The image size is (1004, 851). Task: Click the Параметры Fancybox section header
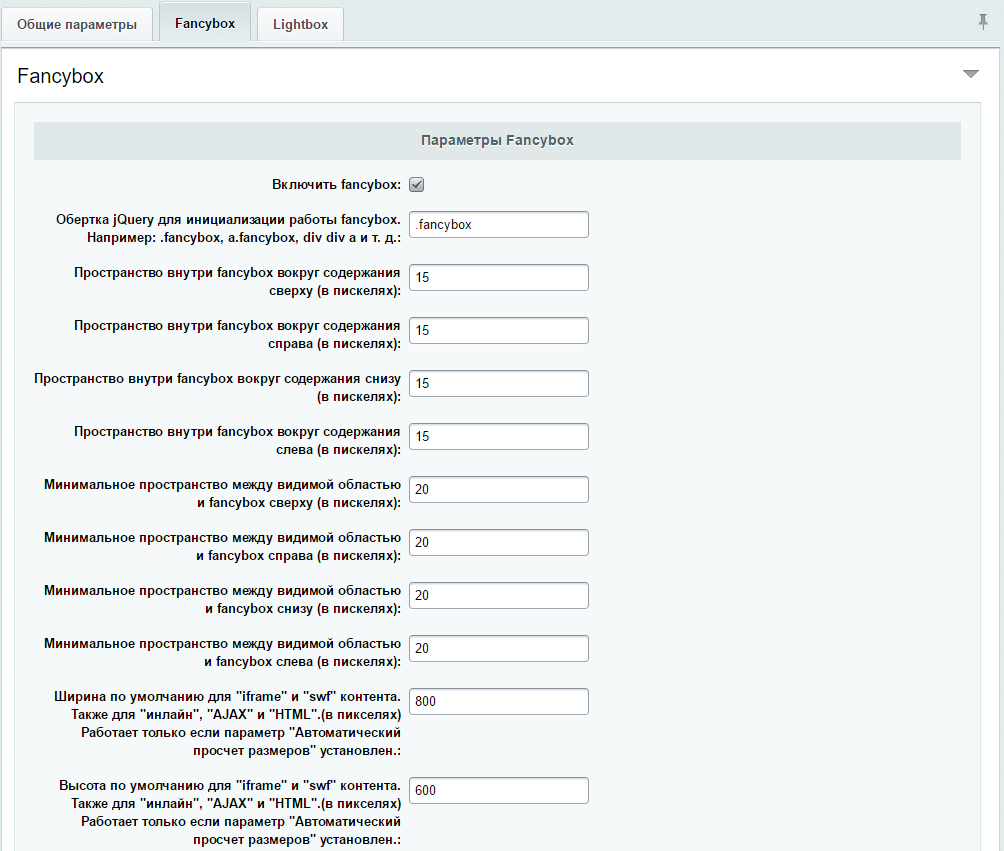498,141
